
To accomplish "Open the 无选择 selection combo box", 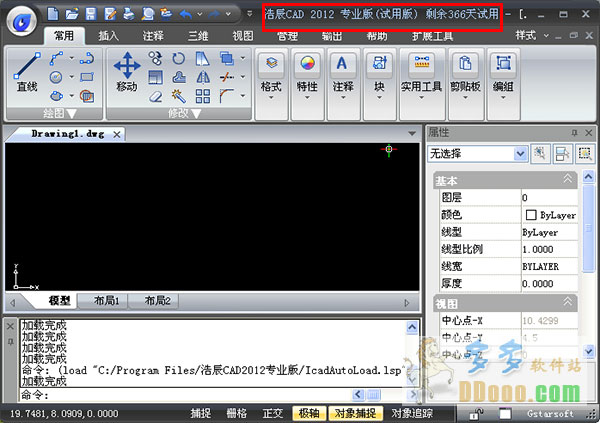I will (x=478, y=154).
